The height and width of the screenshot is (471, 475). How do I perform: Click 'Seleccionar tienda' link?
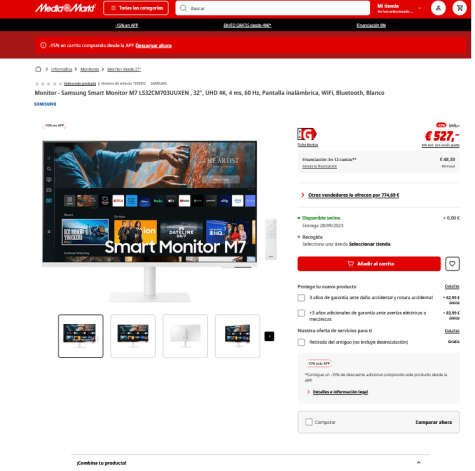tap(369, 244)
